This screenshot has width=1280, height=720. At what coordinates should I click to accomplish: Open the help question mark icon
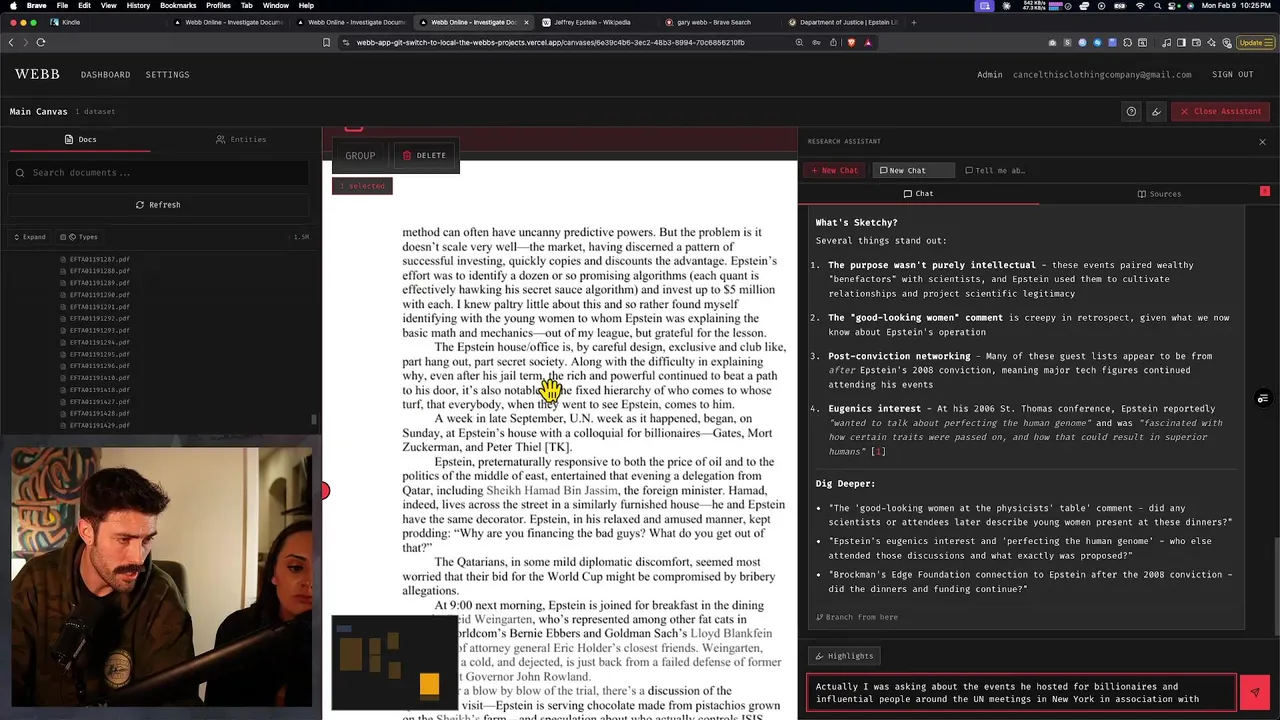pos(1131,111)
